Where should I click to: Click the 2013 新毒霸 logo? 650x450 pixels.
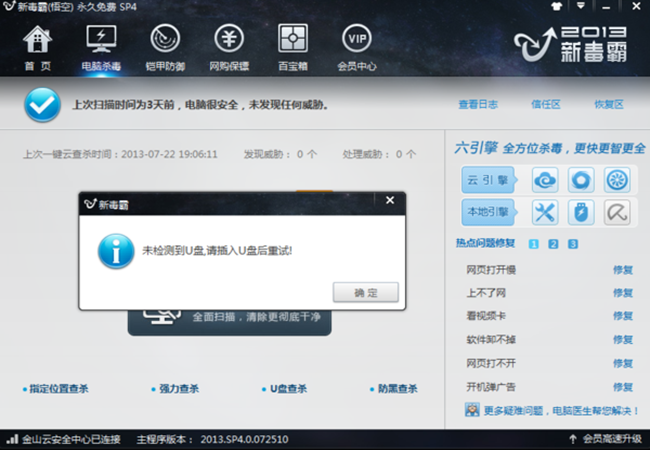pos(571,44)
